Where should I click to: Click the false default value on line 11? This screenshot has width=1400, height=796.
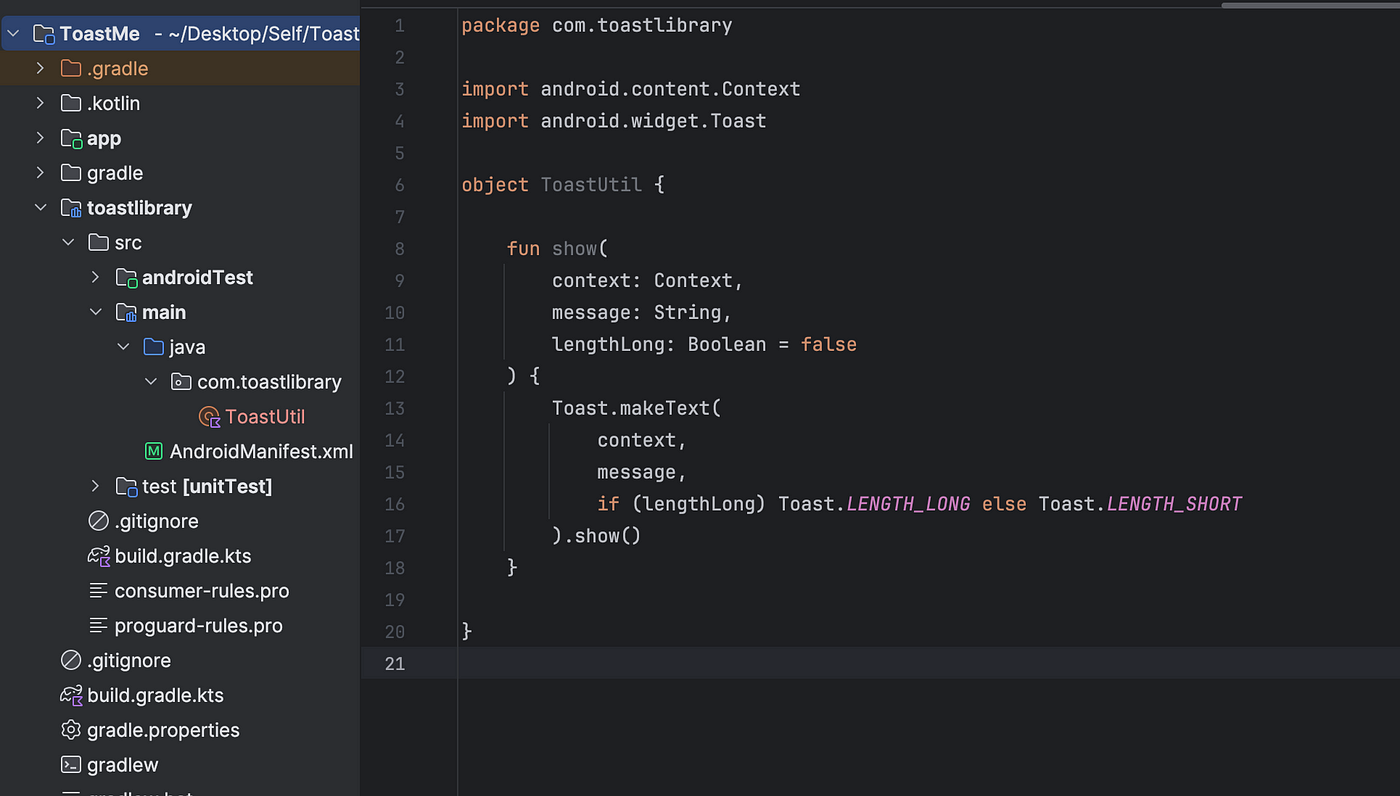click(829, 344)
